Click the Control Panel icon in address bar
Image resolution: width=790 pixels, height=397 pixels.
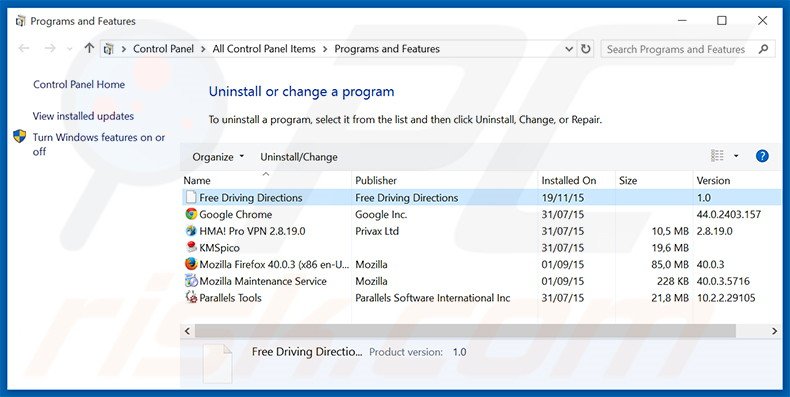[108, 49]
